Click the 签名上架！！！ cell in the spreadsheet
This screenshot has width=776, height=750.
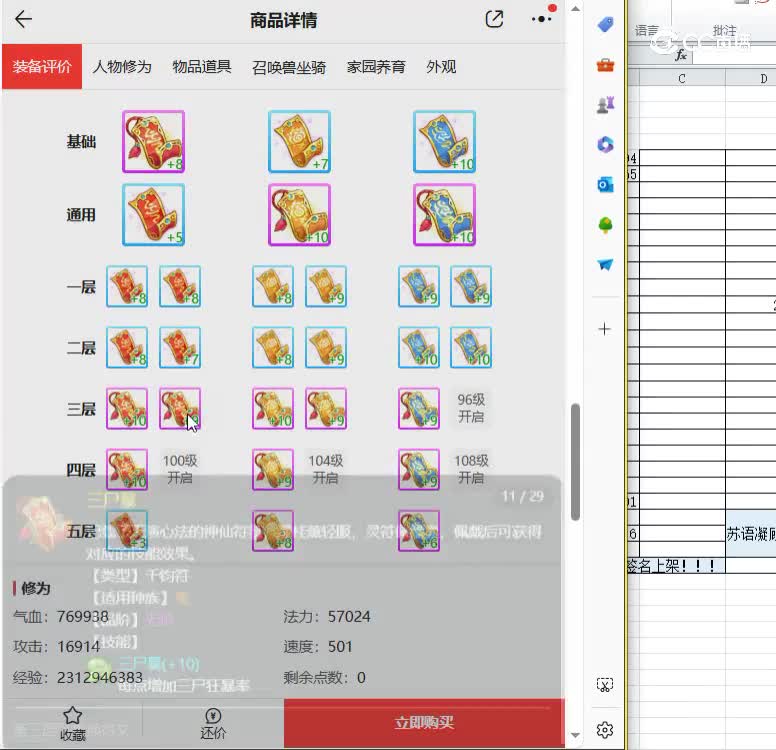click(676, 565)
